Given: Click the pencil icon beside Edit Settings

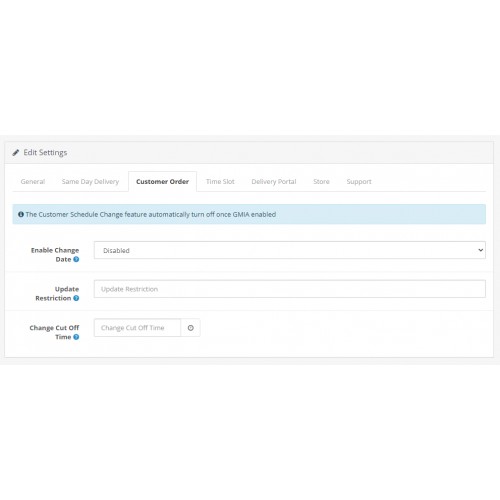Looking at the screenshot, I should click(15, 153).
